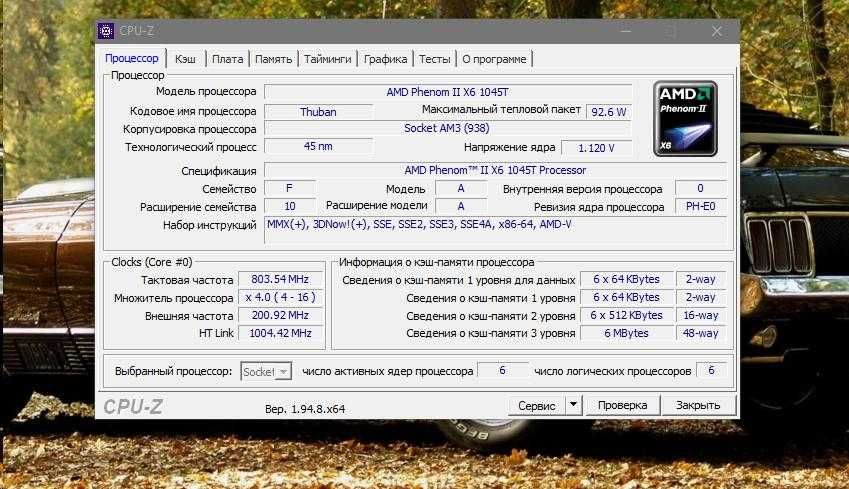Expand the Выбранный процессор Socket combo box
Screen dimensions: 849x489
coord(266,371)
